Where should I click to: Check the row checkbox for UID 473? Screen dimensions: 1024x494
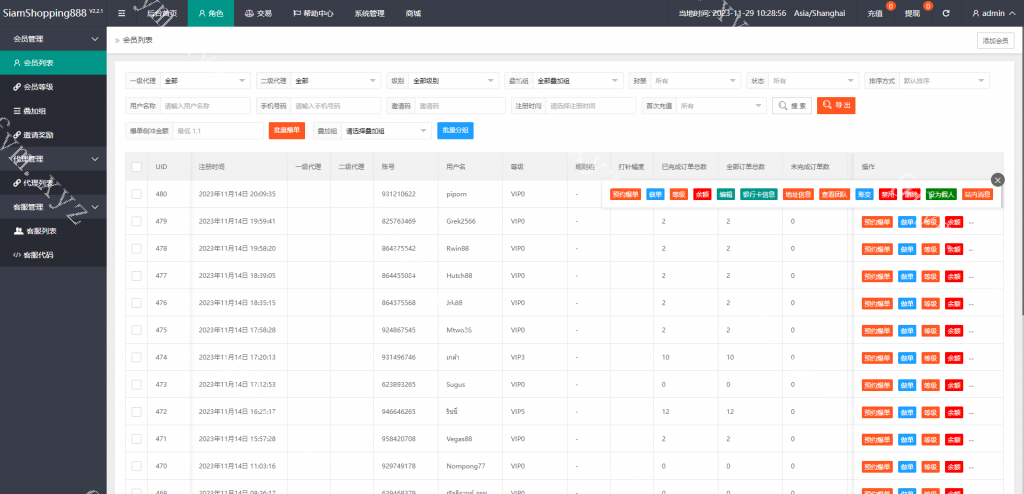point(136,385)
